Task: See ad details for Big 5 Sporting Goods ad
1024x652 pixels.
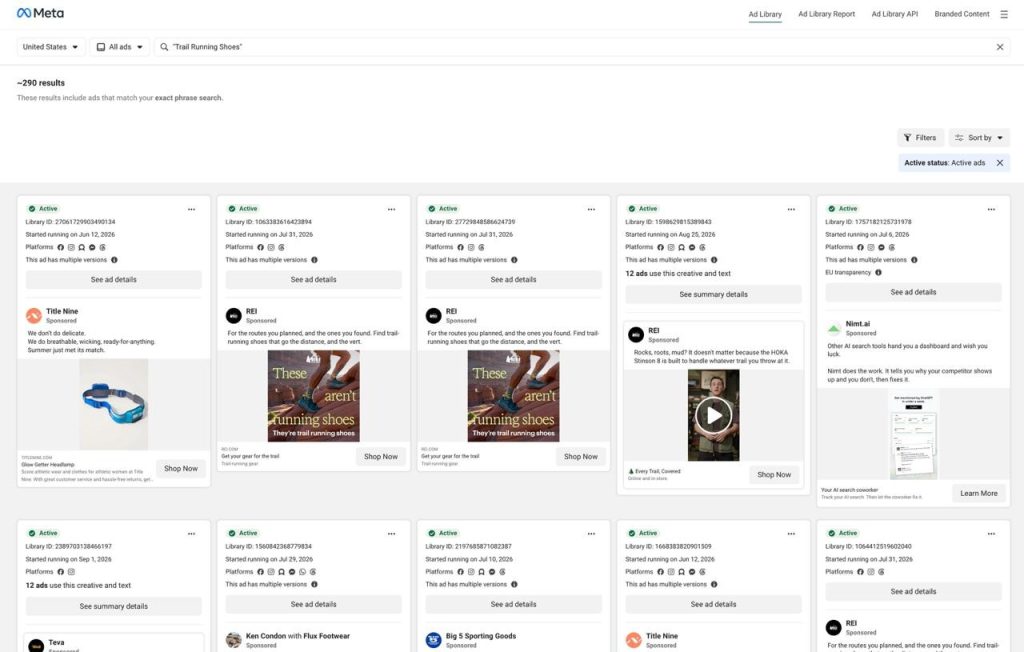Action: pyautogui.click(x=513, y=604)
